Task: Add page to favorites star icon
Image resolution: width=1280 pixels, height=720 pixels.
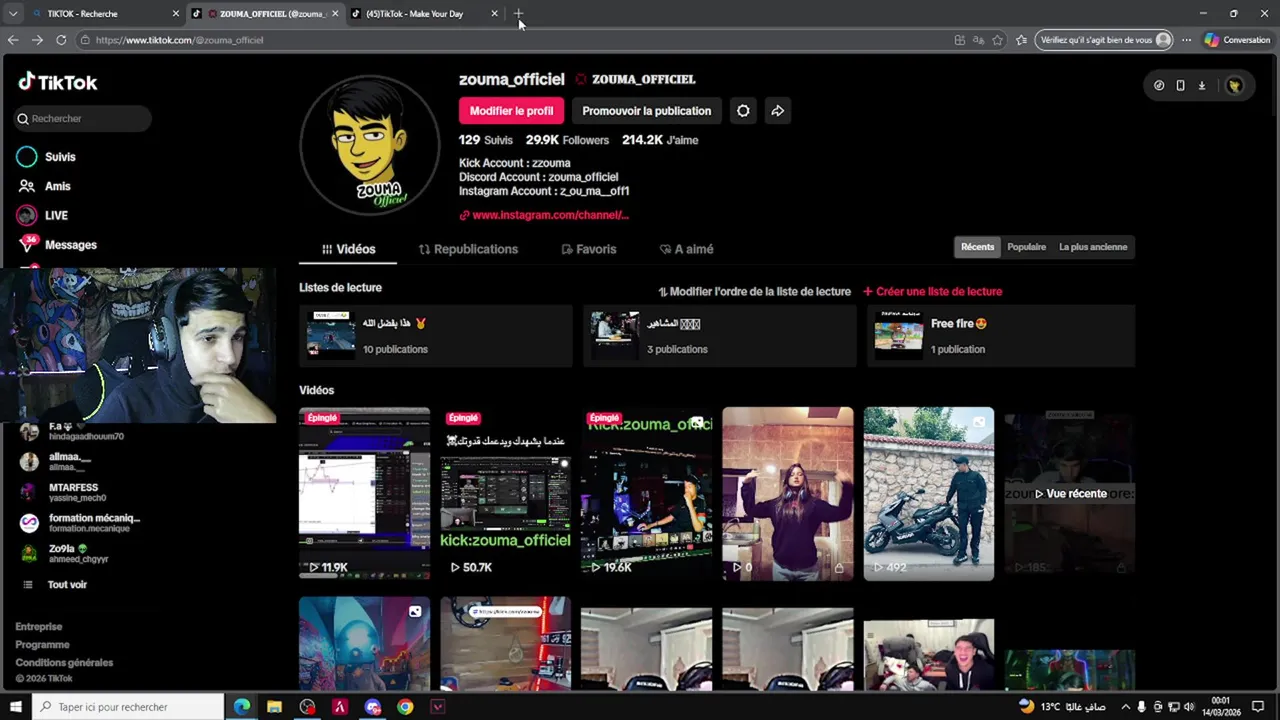Action: pyautogui.click(x=997, y=40)
